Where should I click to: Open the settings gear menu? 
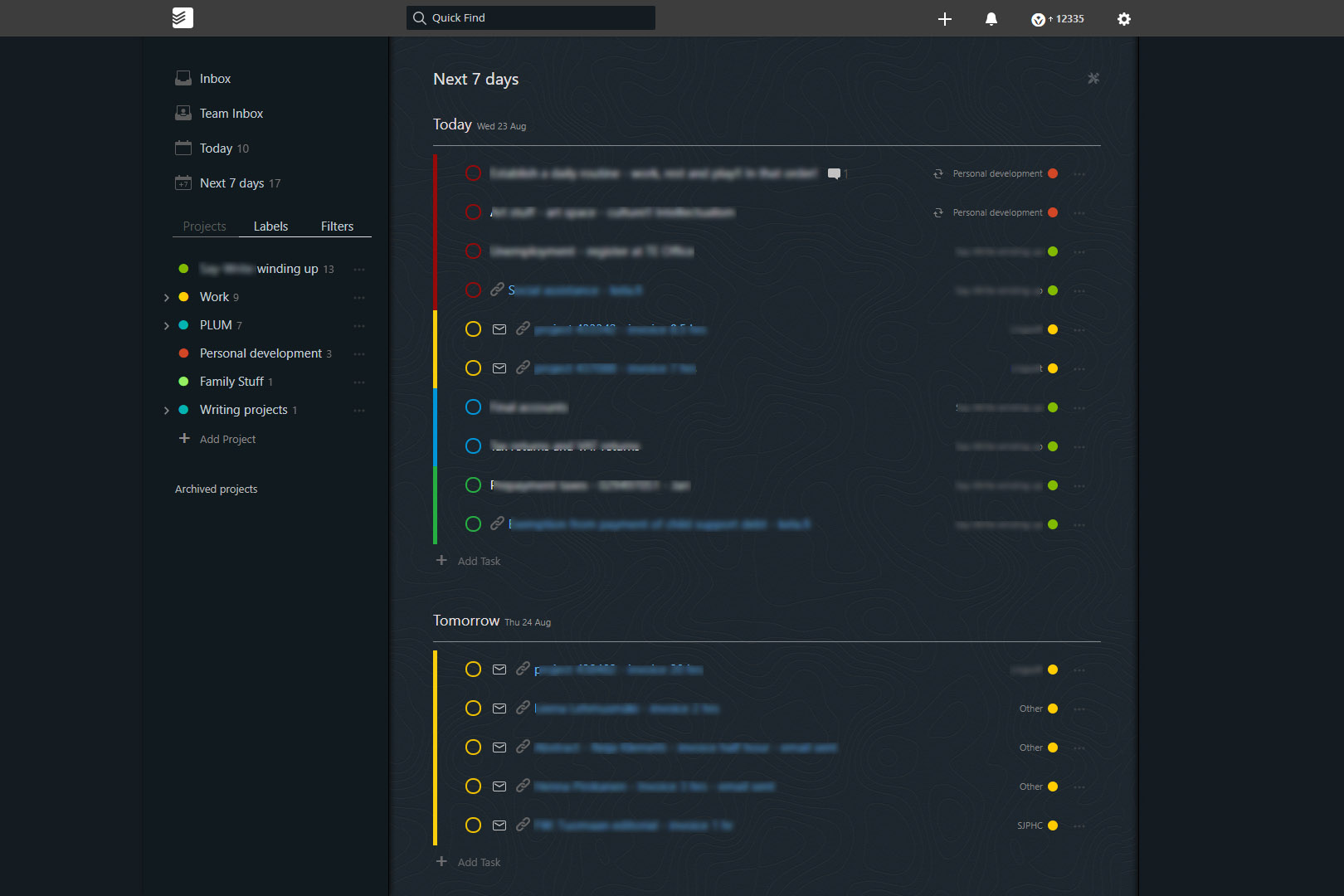1123,19
